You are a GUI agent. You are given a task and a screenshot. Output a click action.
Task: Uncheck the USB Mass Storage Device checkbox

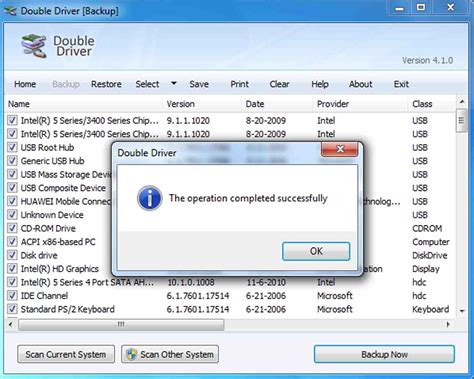[12, 174]
